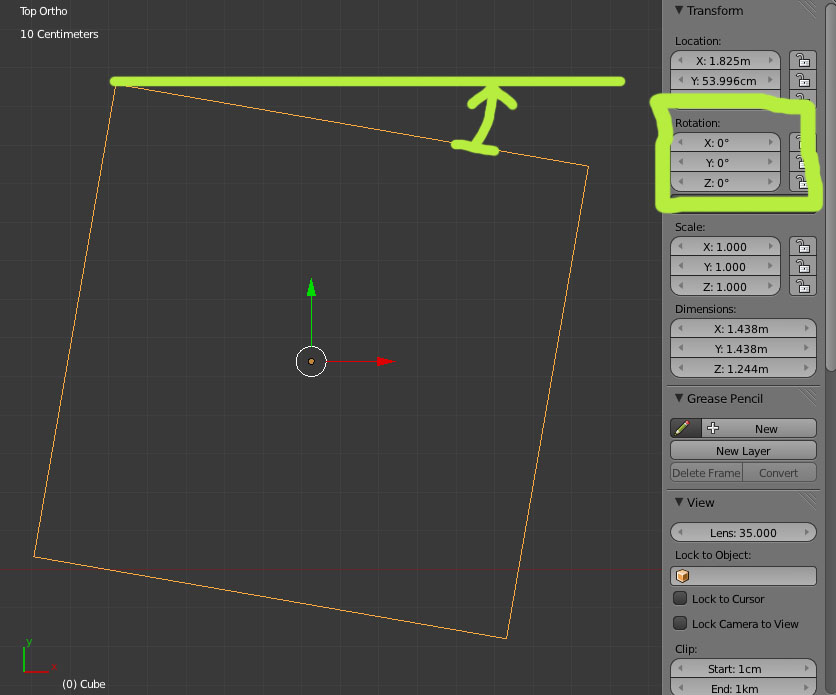
Task: Click Clip Start 1cm field
Action: [x=743, y=668]
